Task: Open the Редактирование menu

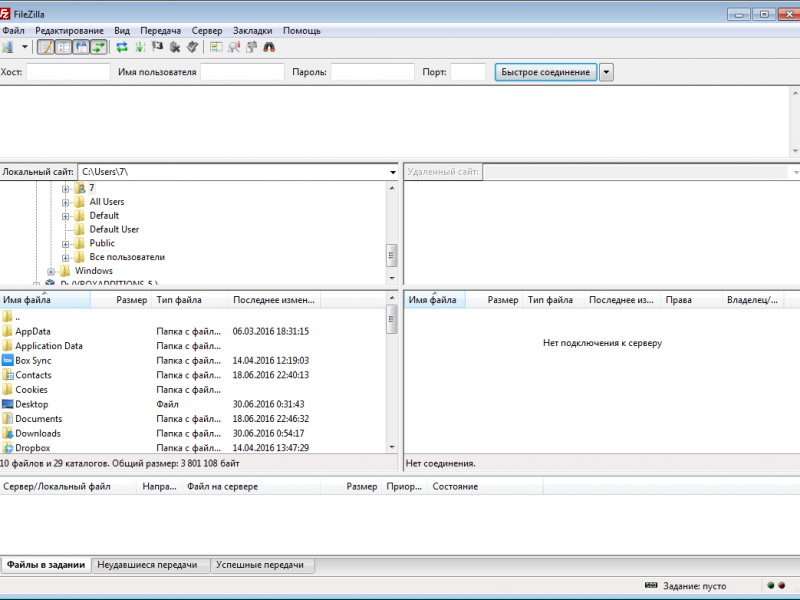Action: pyautogui.click(x=69, y=31)
